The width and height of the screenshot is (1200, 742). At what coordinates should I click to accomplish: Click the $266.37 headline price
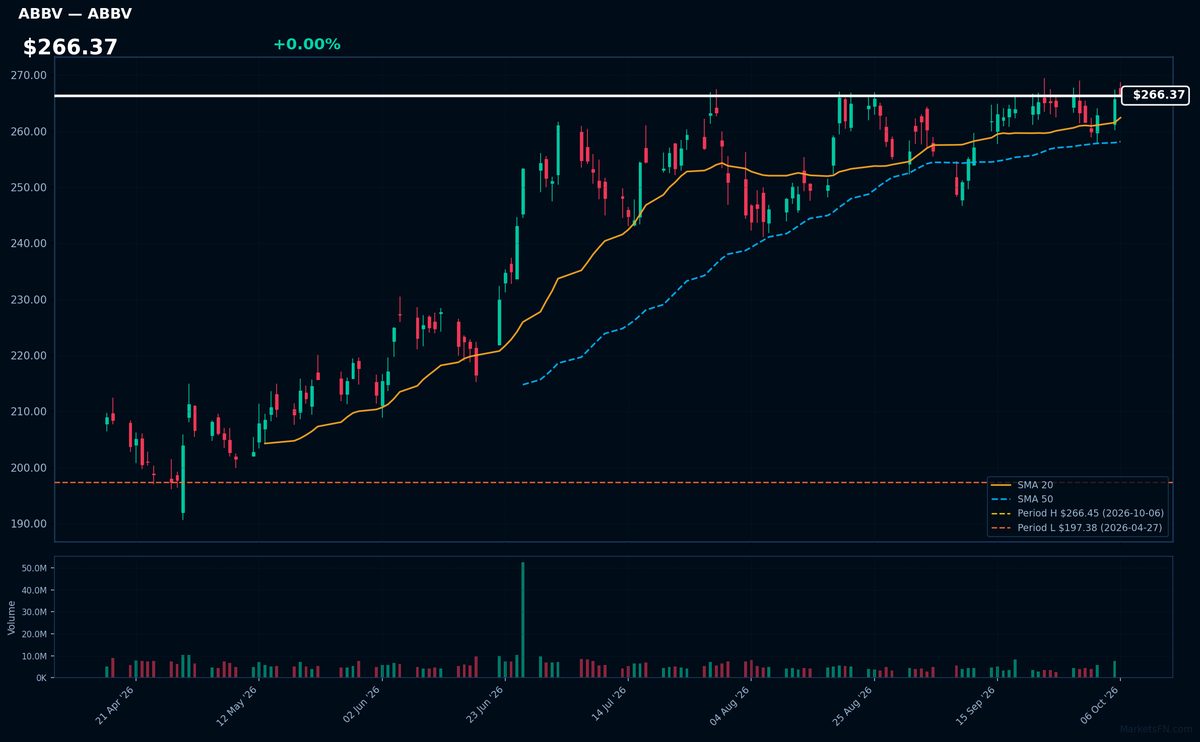pyautogui.click(x=70, y=47)
